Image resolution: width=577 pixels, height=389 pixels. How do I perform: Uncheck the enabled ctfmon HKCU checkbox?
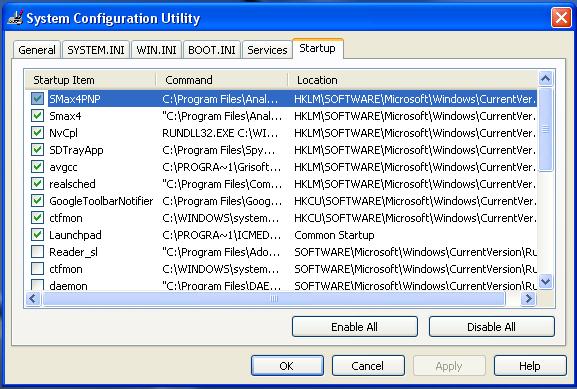click(x=37, y=218)
